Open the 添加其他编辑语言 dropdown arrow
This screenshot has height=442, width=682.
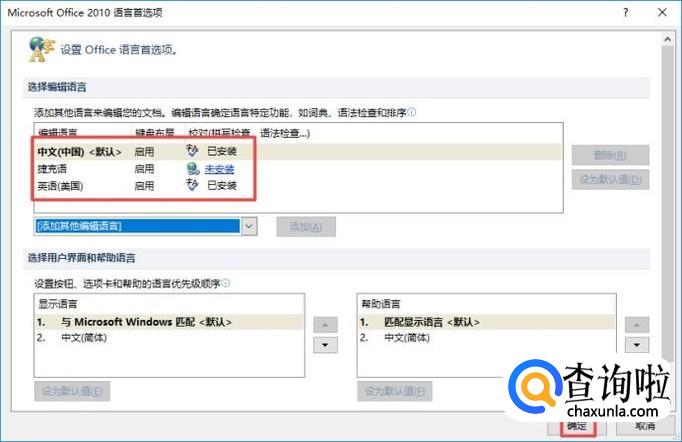point(249,226)
